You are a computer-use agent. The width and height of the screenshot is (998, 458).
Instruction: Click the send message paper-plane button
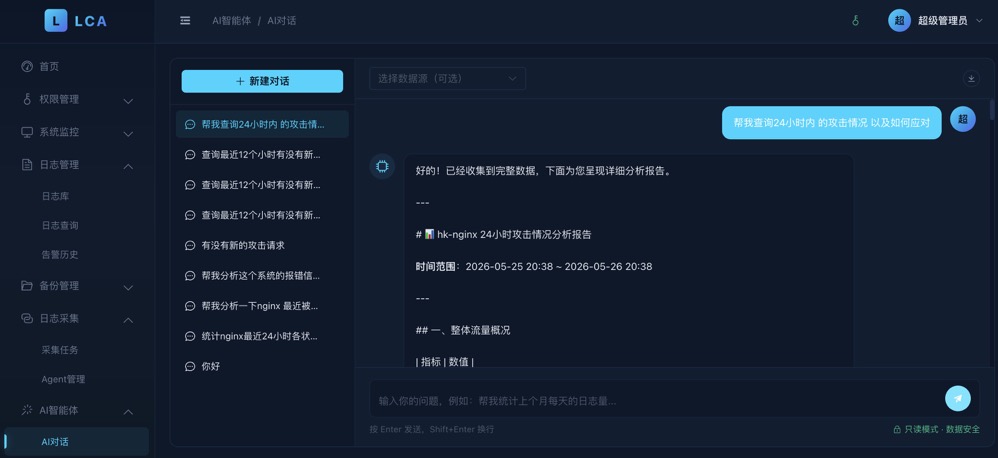pyautogui.click(x=958, y=398)
